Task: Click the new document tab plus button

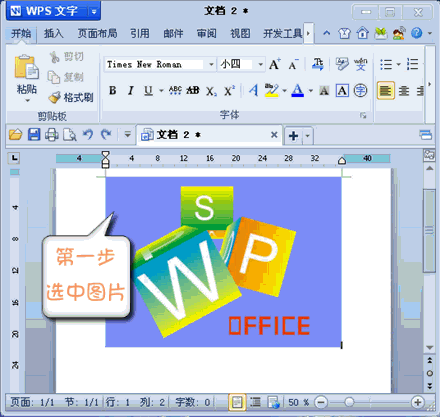Action: pos(293,136)
